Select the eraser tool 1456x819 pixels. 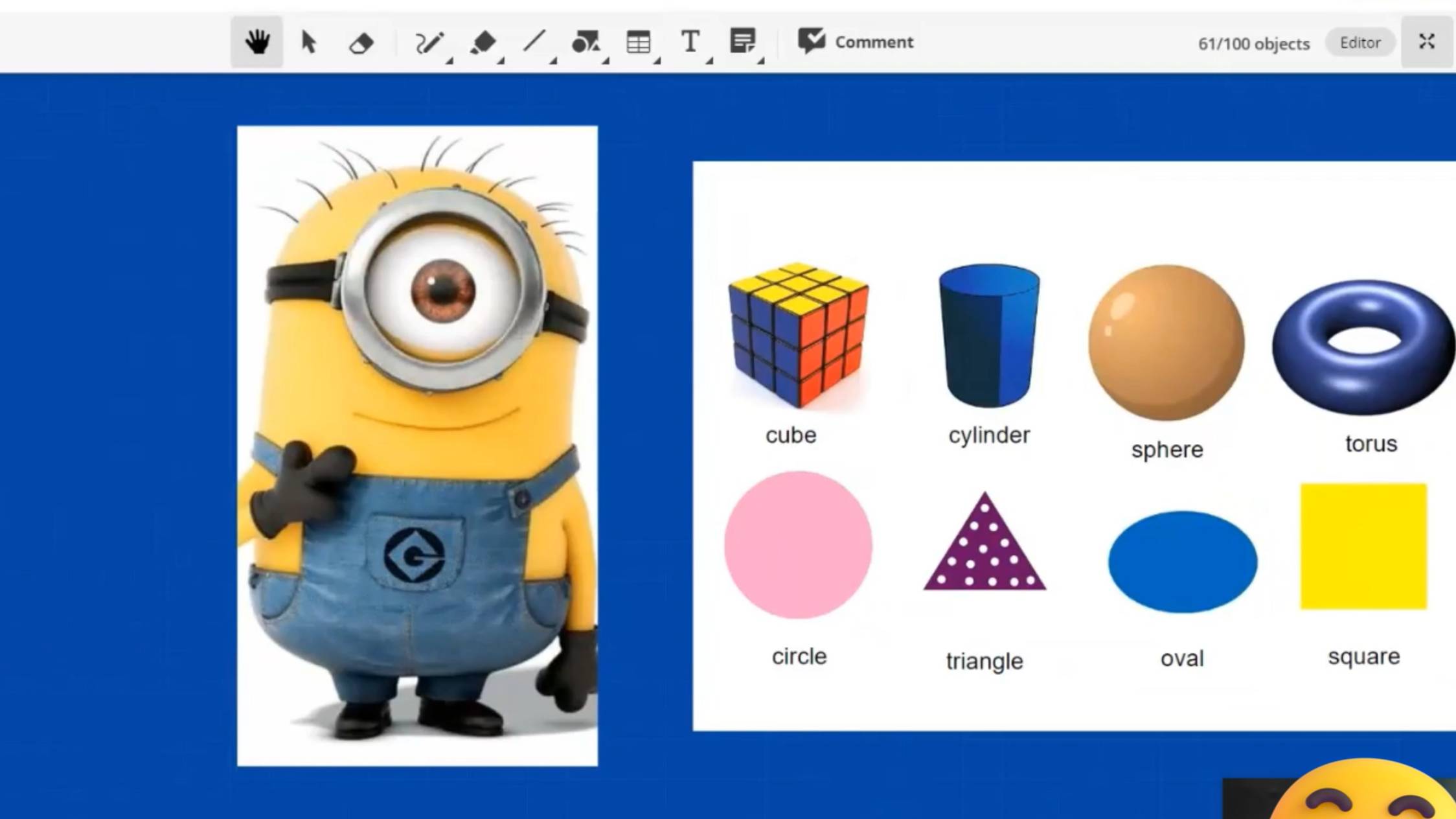361,43
